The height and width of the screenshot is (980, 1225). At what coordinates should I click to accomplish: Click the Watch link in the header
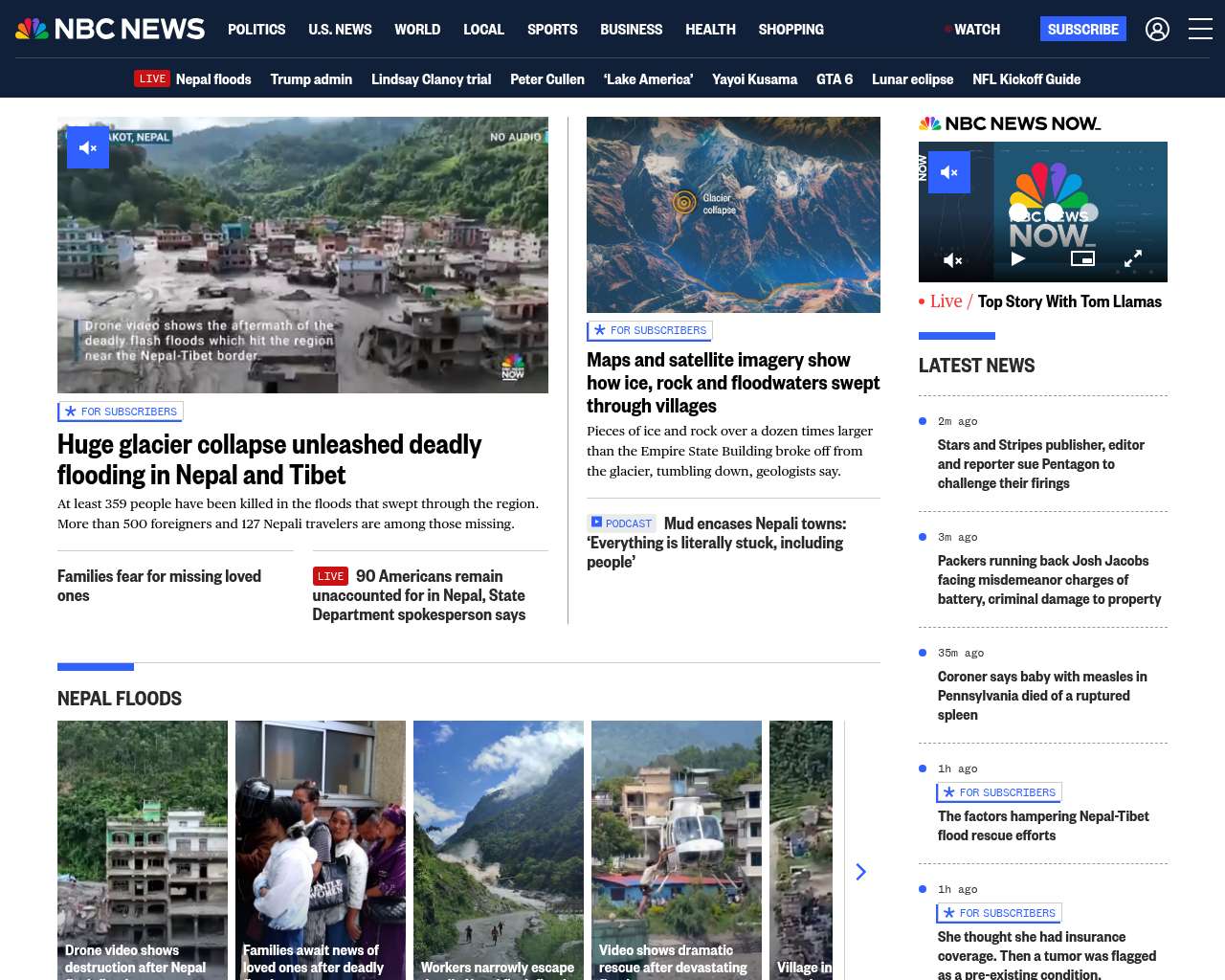click(972, 30)
